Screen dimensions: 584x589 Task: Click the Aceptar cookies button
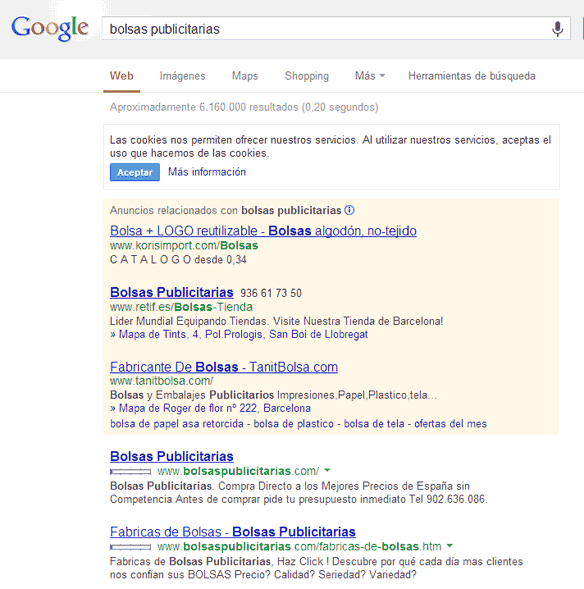(x=135, y=172)
